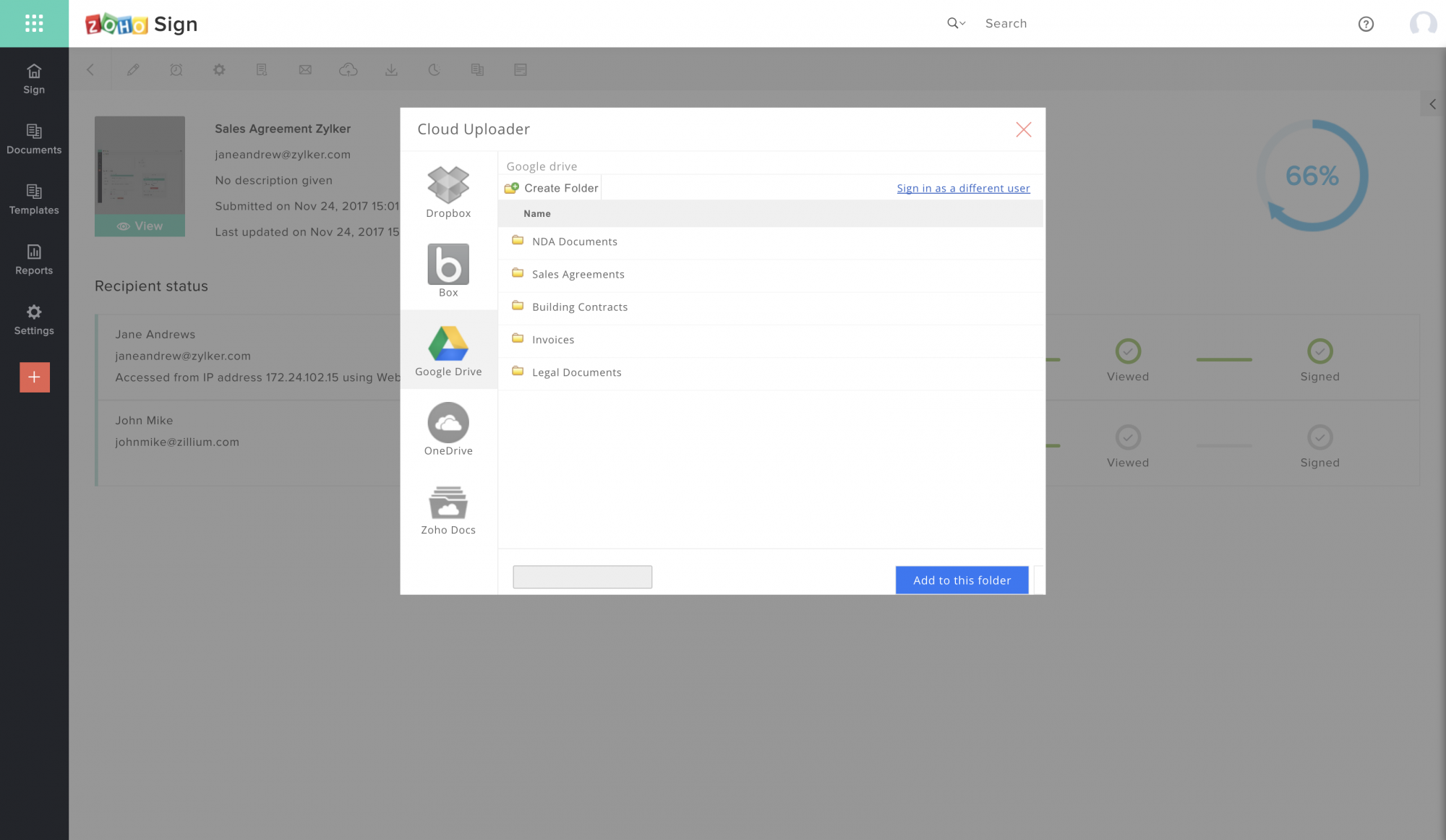Click the 66% progress circle
1446x840 pixels.
[1312, 176]
